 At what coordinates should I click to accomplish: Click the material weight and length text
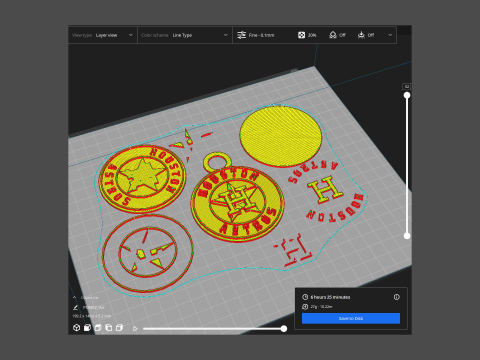(x=321, y=307)
